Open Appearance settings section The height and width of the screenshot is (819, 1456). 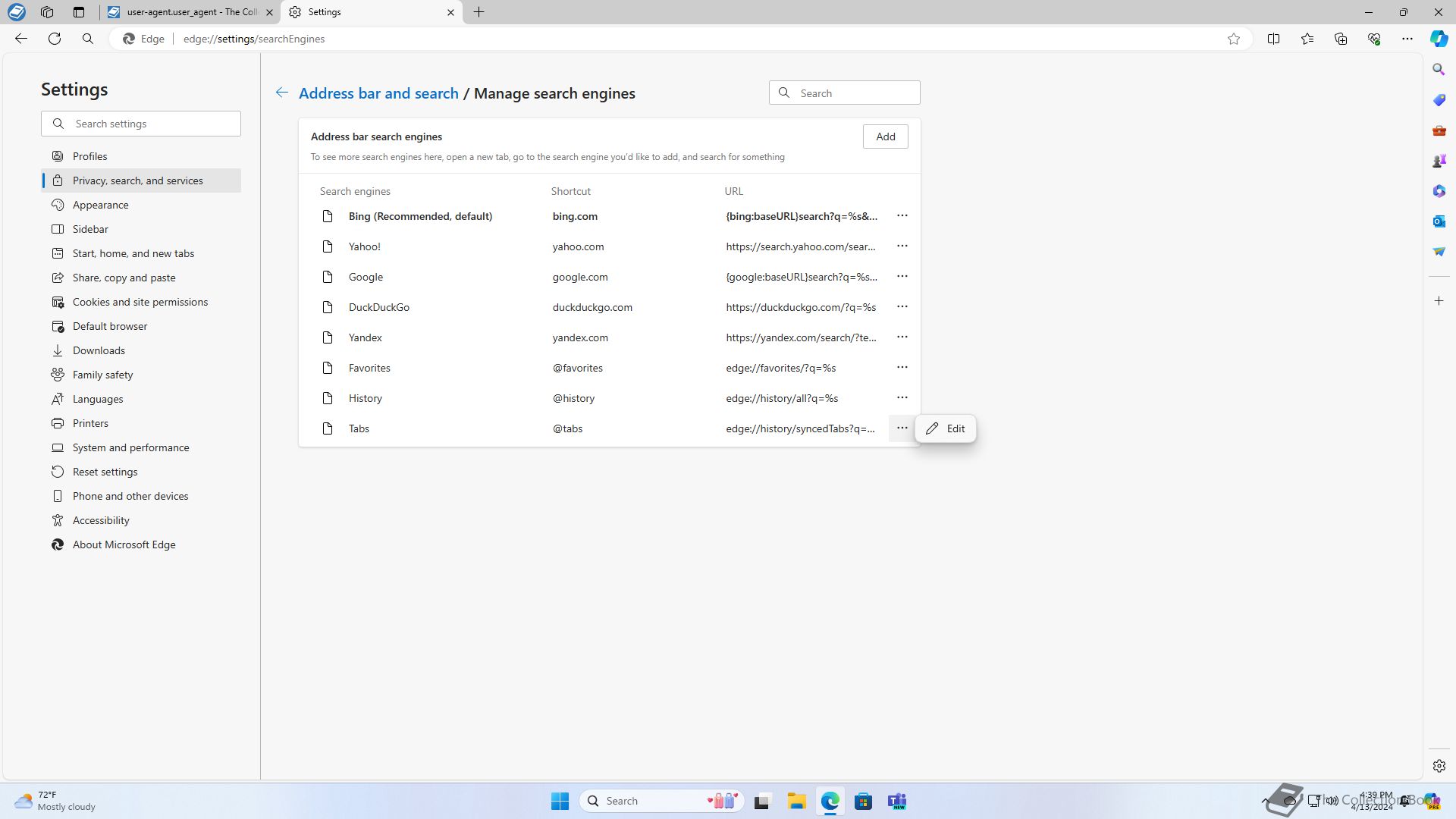141,205
